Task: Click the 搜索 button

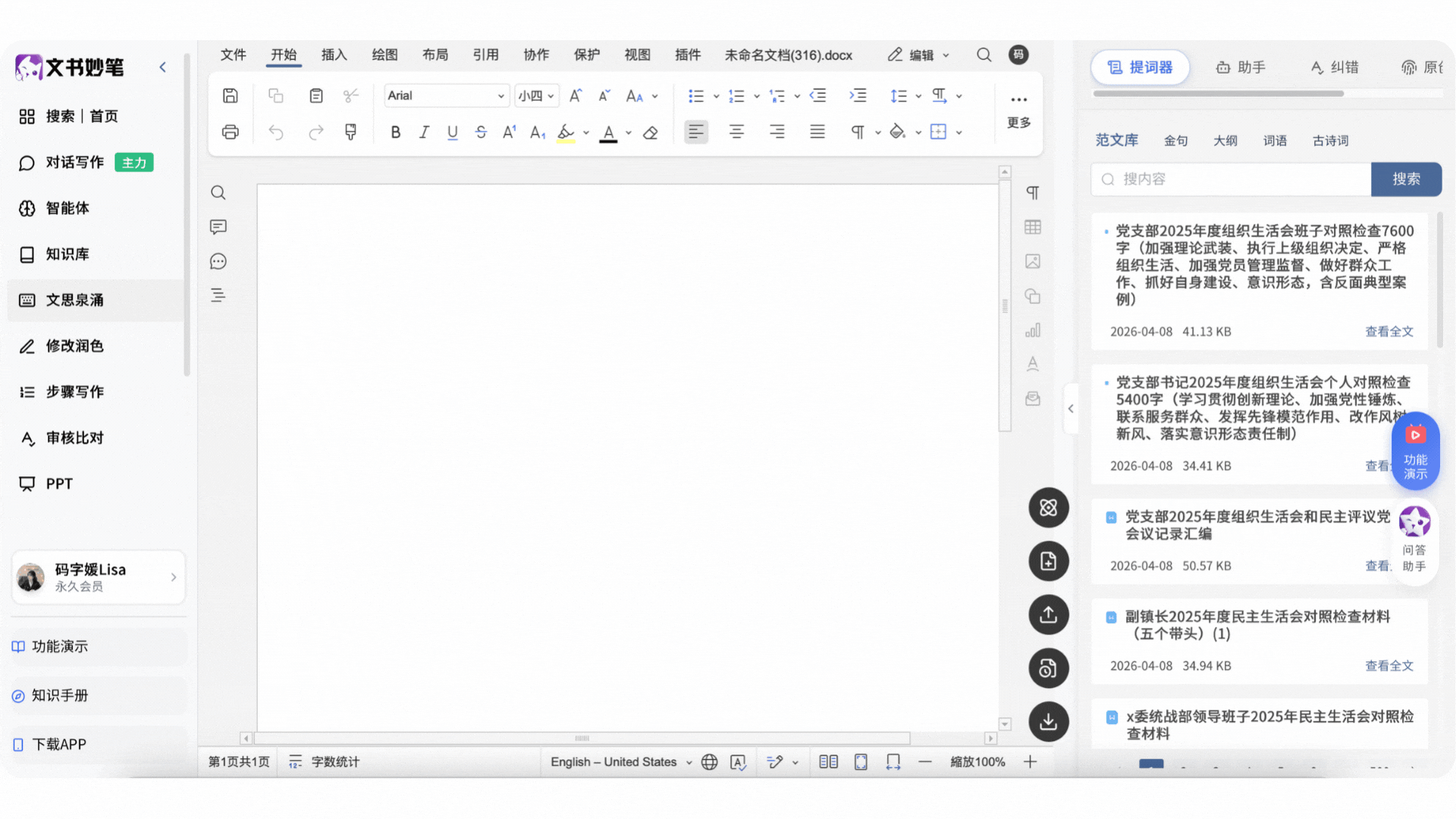Action: click(1406, 179)
